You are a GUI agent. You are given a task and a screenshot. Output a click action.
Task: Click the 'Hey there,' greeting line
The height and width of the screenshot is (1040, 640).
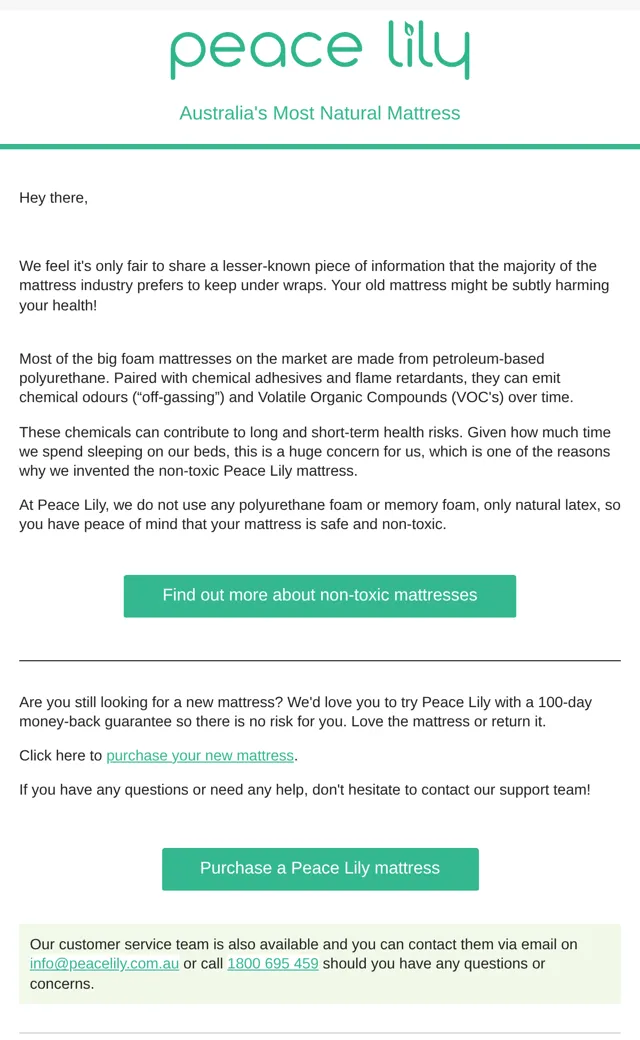54,198
